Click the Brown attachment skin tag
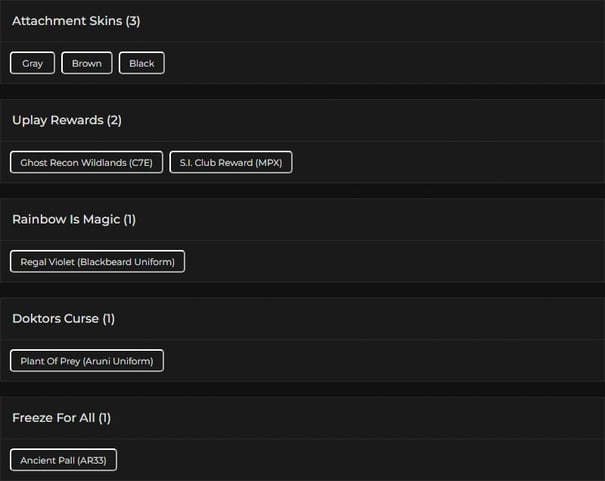Viewport: 605px width, 481px height. [x=87, y=63]
